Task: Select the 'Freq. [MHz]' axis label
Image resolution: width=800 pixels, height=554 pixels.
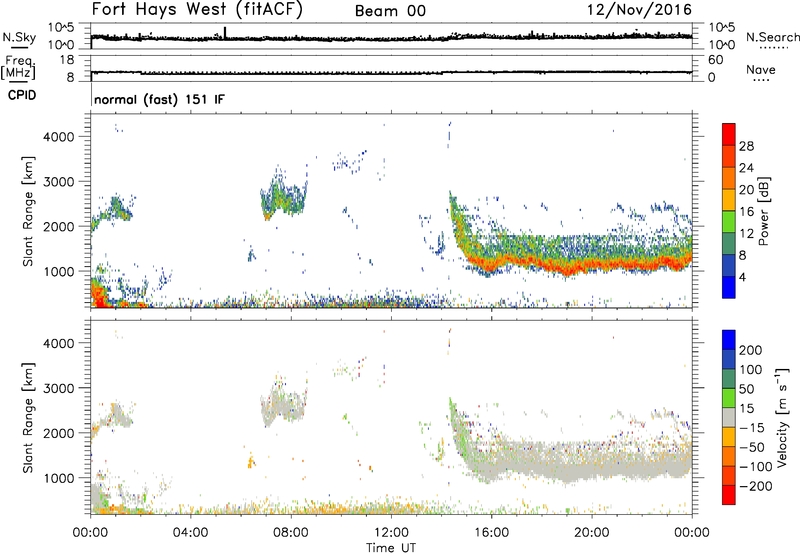Action: pyautogui.click(x=18, y=67)
